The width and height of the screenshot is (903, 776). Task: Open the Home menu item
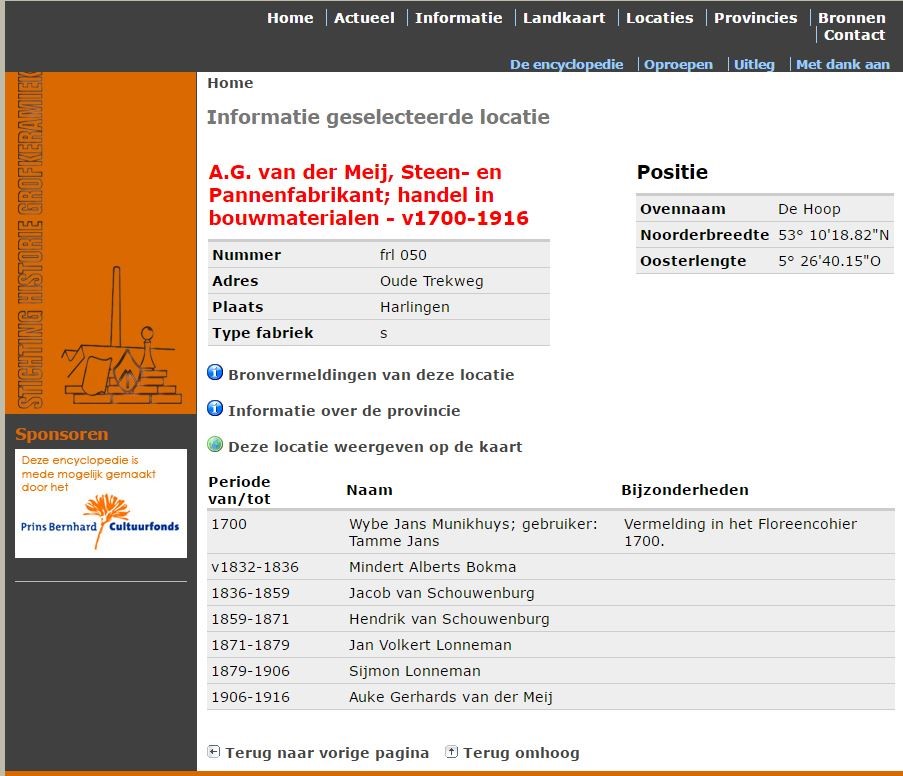(x=290, y=18)
